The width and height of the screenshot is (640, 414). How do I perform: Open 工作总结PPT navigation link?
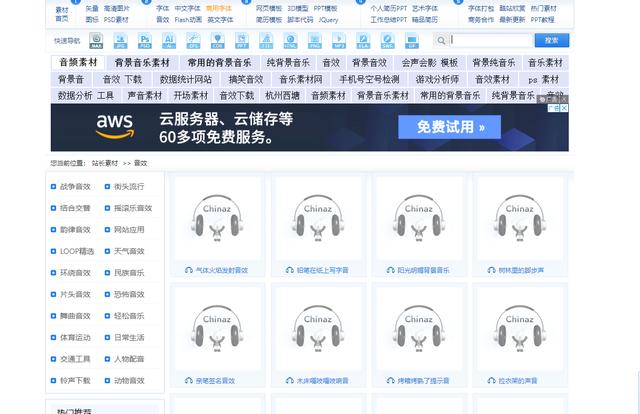coord(389,19)
